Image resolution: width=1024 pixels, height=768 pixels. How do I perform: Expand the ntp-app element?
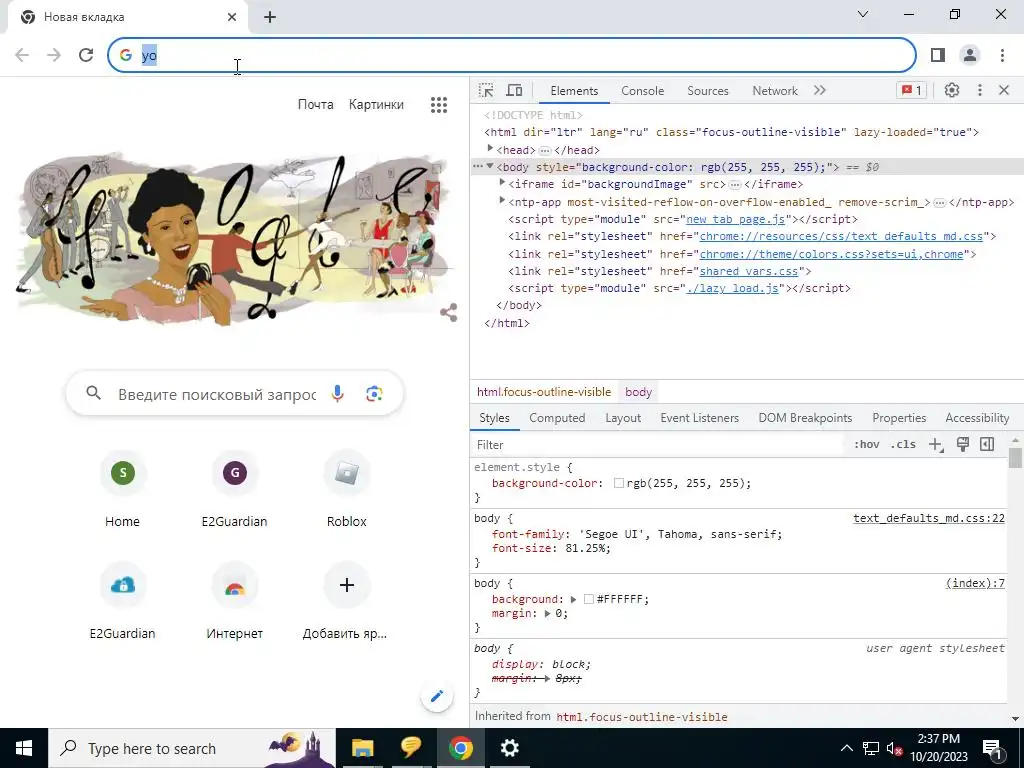click(x=502, y=200)
